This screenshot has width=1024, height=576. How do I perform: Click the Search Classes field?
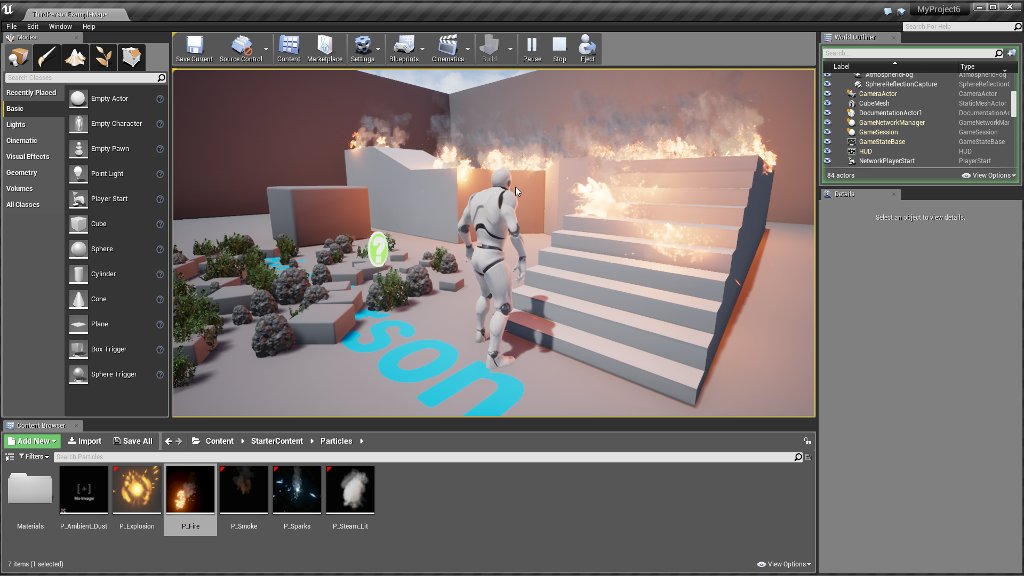coord(85,78)
